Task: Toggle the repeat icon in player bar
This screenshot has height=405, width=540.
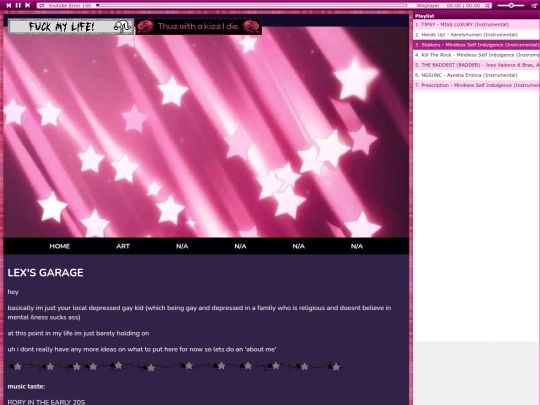Action: 42,6
